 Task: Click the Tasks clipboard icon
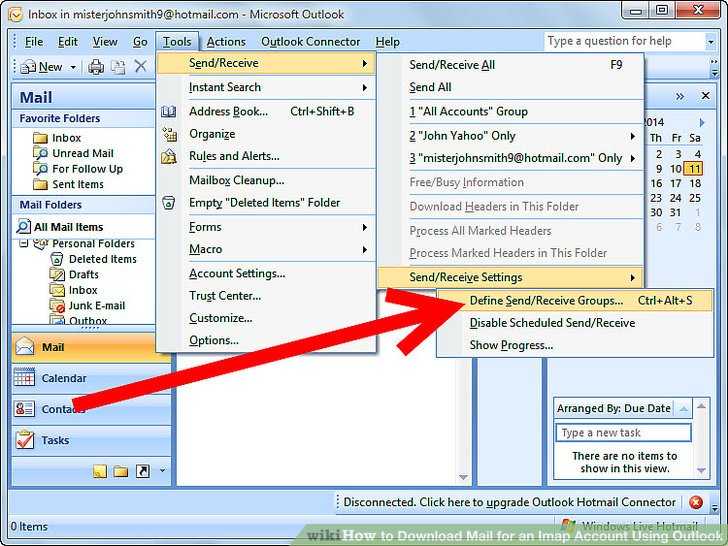[x=25, y=440]
